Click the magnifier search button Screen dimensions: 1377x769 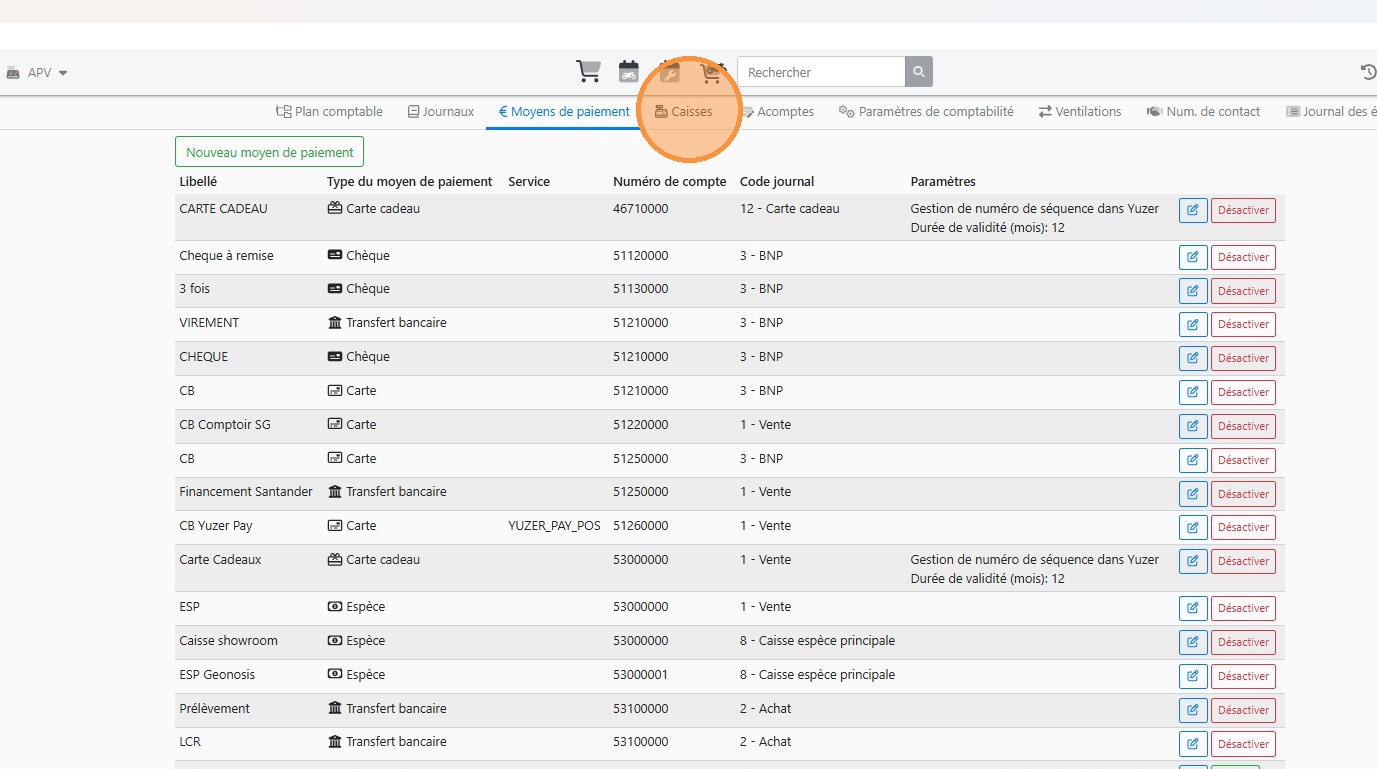[919, 72]
